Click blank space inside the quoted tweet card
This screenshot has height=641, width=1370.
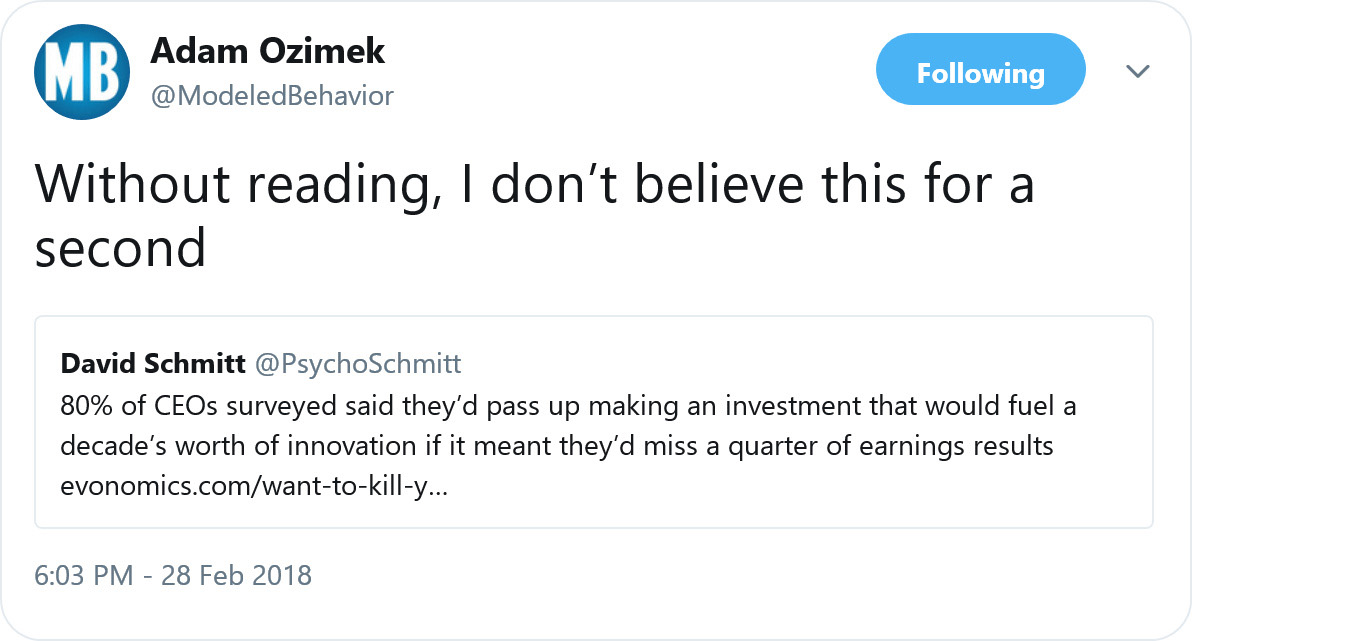(800, 492)
